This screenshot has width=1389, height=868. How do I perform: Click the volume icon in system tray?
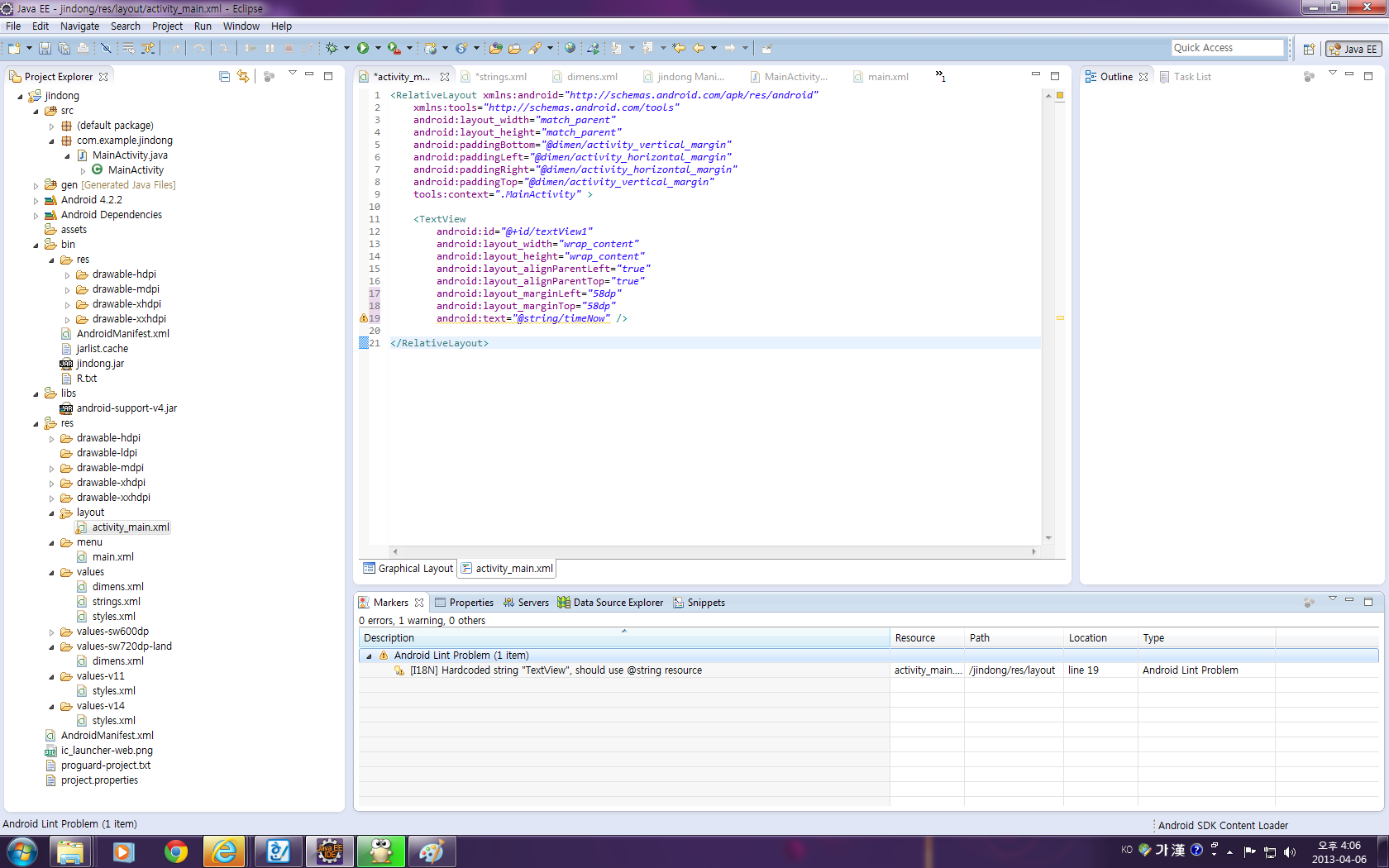pyautogui.click(x=1290, y=851)
